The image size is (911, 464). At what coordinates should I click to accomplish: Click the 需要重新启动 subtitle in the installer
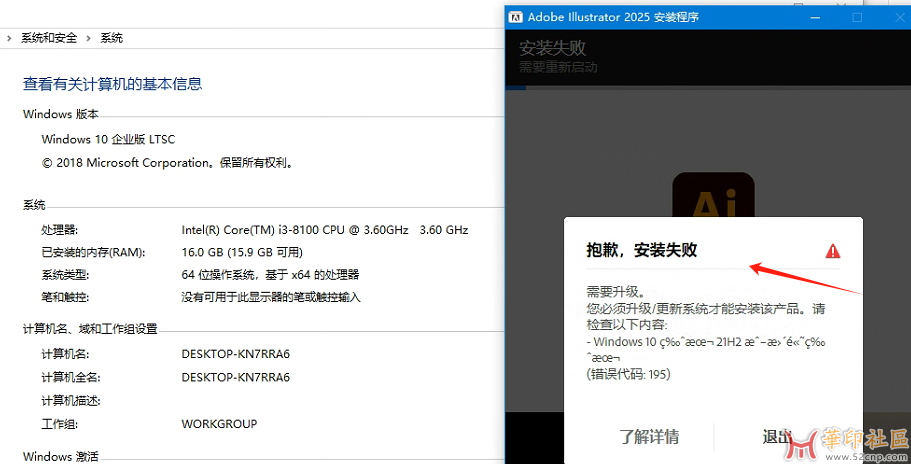pyautogui.click(x=558, y=67)
